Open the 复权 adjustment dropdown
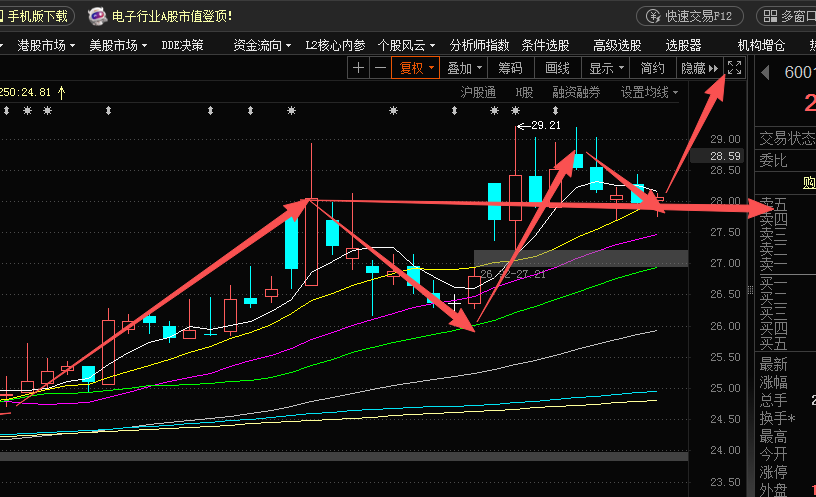 tap(416, 68)
